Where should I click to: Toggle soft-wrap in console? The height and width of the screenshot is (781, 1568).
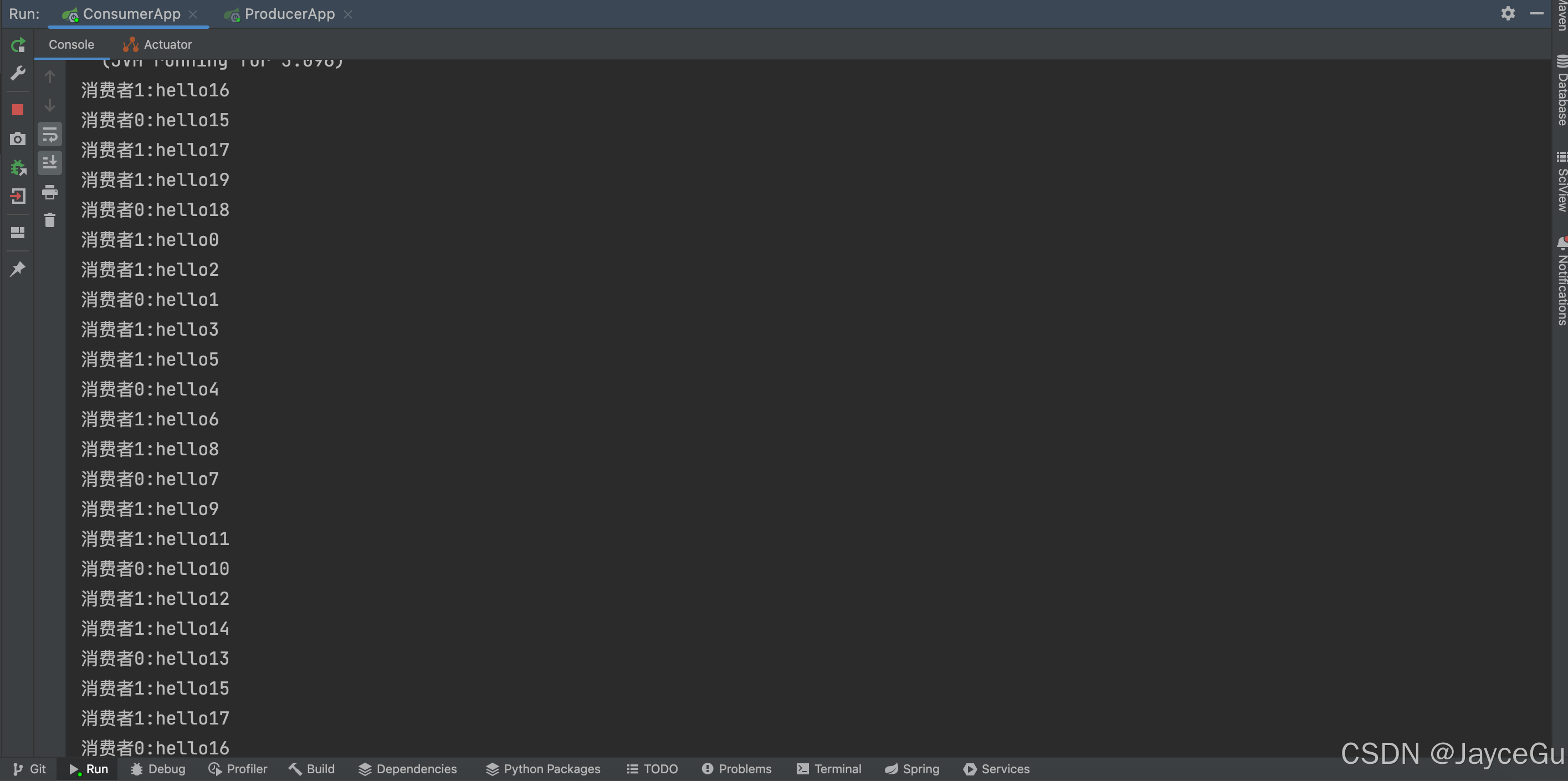point(50,135)
